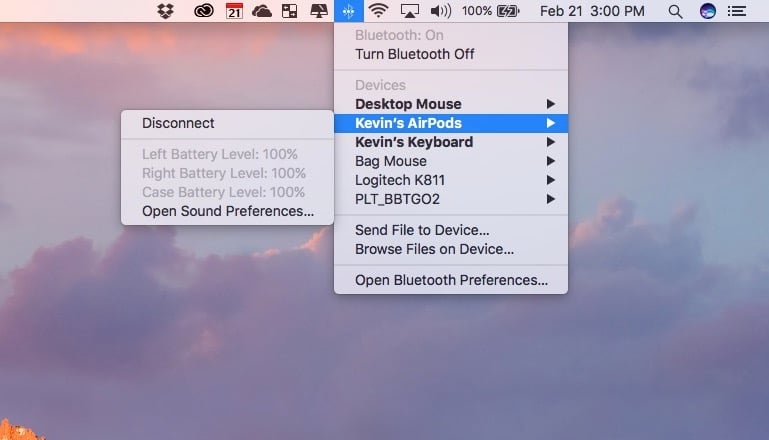The height and width of the screenshot is (440, 769).
Task: Select Kevin's AirPods in device list
Action: click(x=451, y=123)
